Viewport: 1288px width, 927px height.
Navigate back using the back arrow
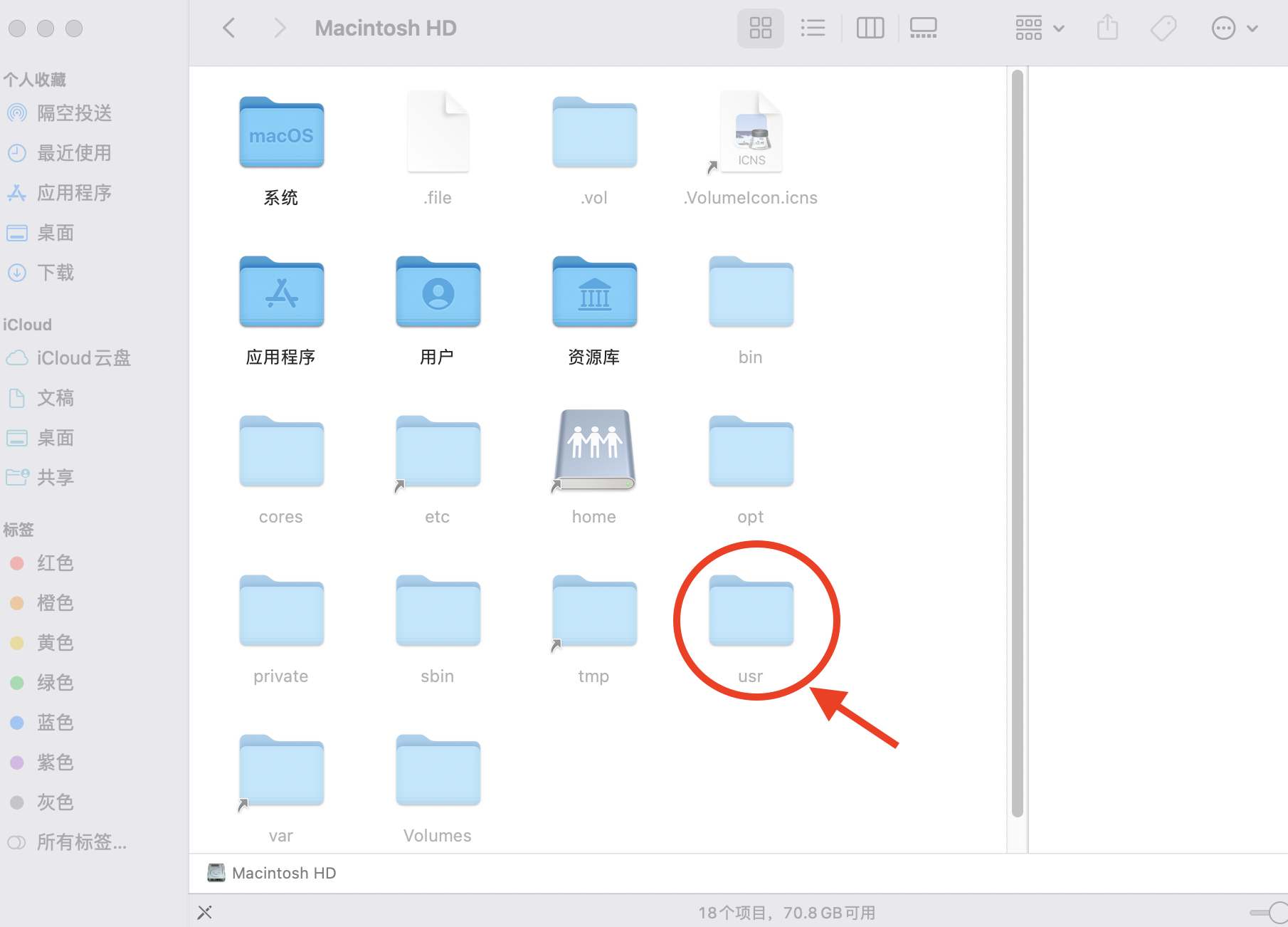(228, 28)
